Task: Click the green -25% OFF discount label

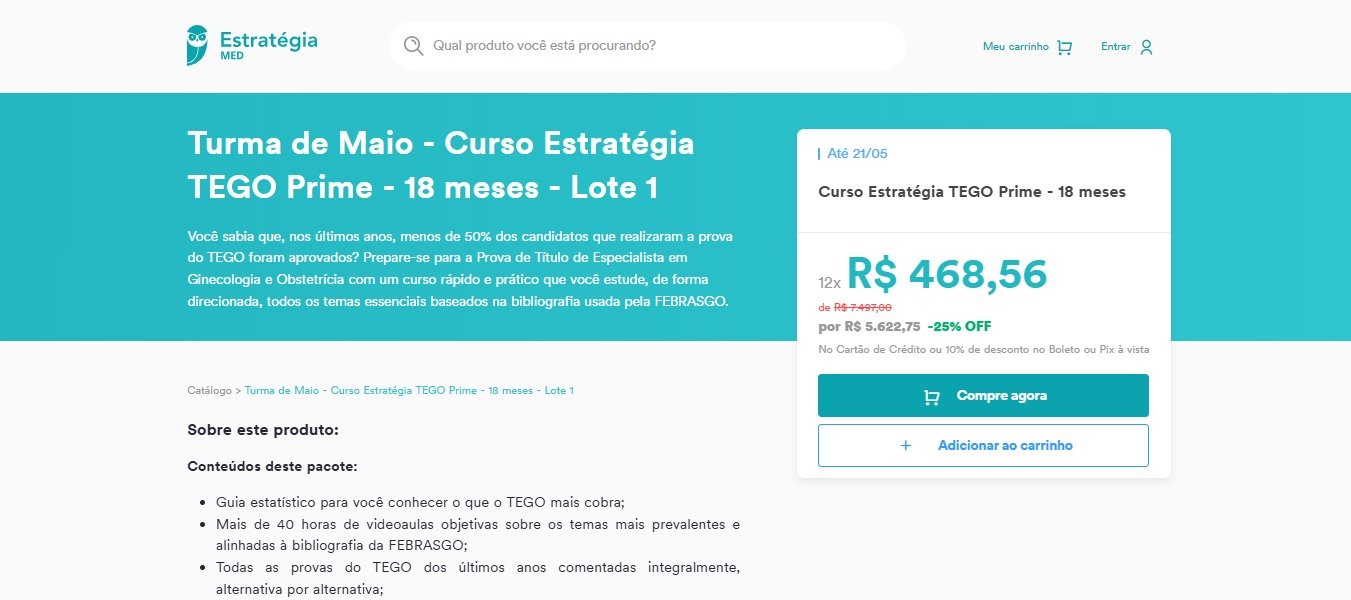Action: click(x=959, y=326)
